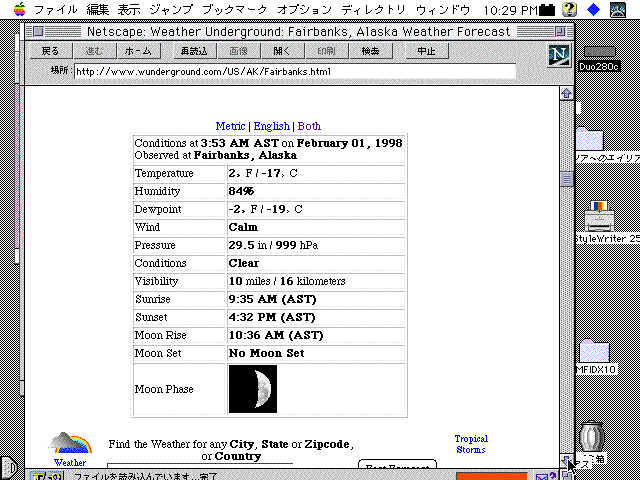Click the Humidity value '84%'
This screenshot has width=640, height=480.
241,191
